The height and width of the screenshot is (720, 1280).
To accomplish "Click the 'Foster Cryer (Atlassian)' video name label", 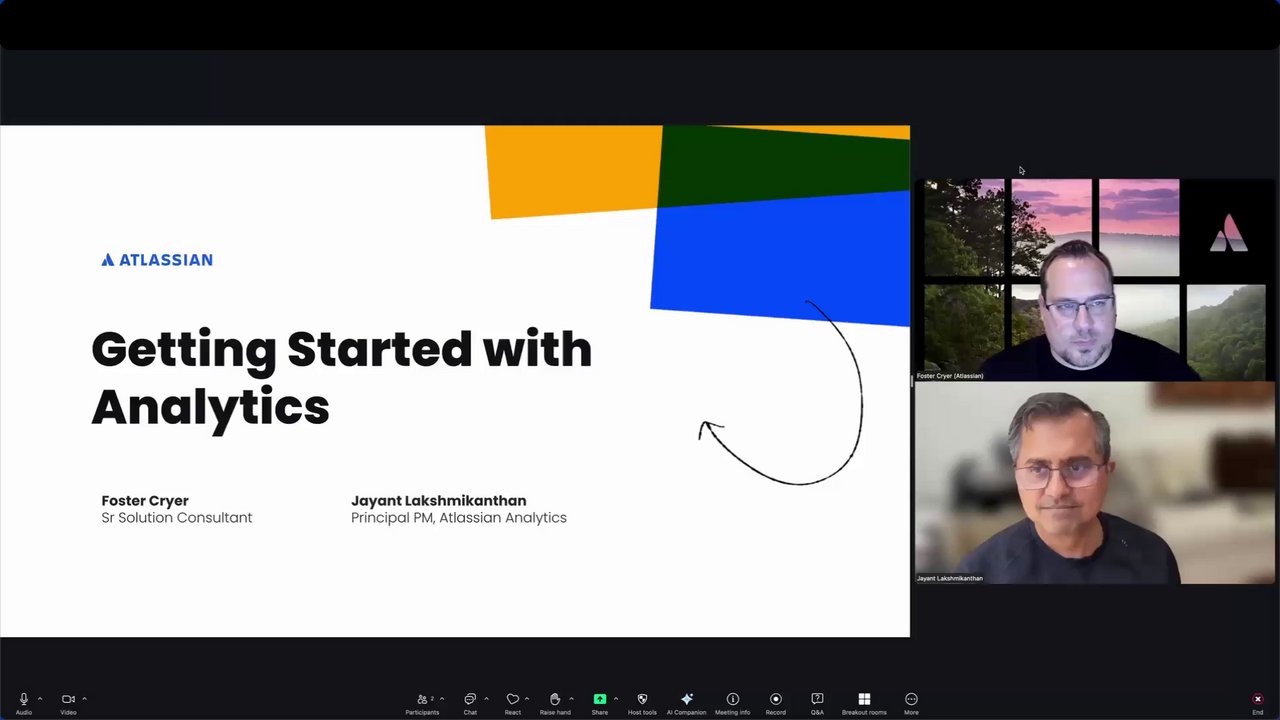I will tap(950, 376).
